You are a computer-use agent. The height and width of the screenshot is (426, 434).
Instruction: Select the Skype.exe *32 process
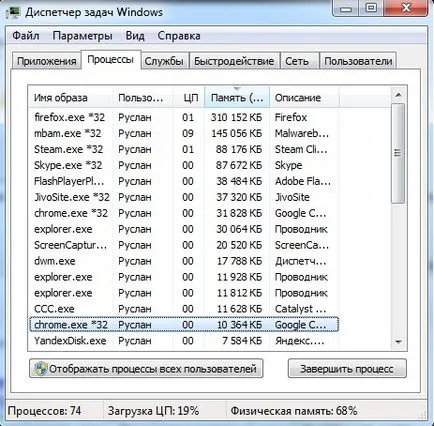pos(184,165)
